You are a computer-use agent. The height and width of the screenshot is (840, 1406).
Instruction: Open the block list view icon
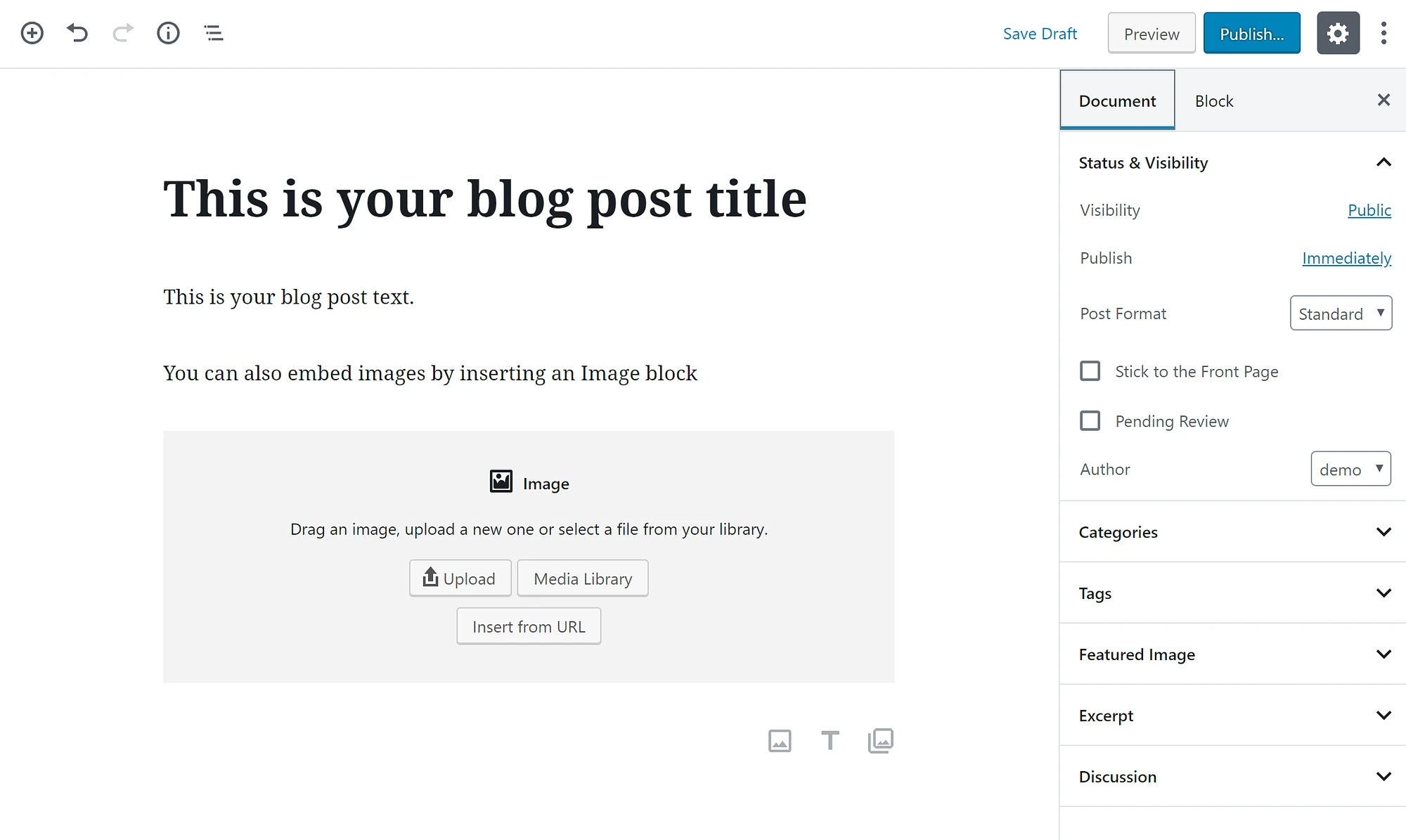click(214, 32)
